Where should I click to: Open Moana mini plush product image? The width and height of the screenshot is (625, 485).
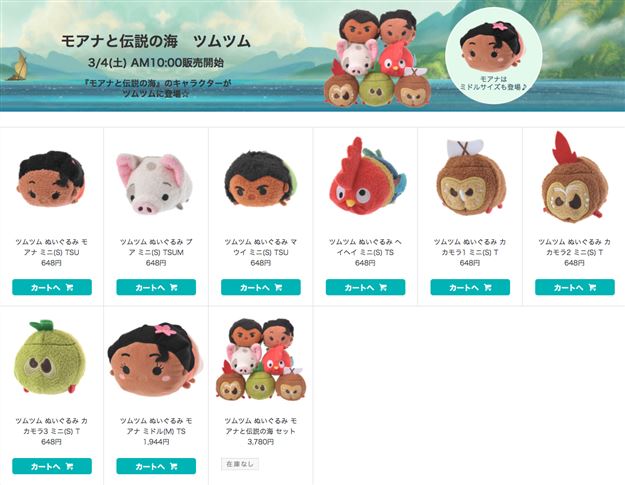tap(52, 179)
